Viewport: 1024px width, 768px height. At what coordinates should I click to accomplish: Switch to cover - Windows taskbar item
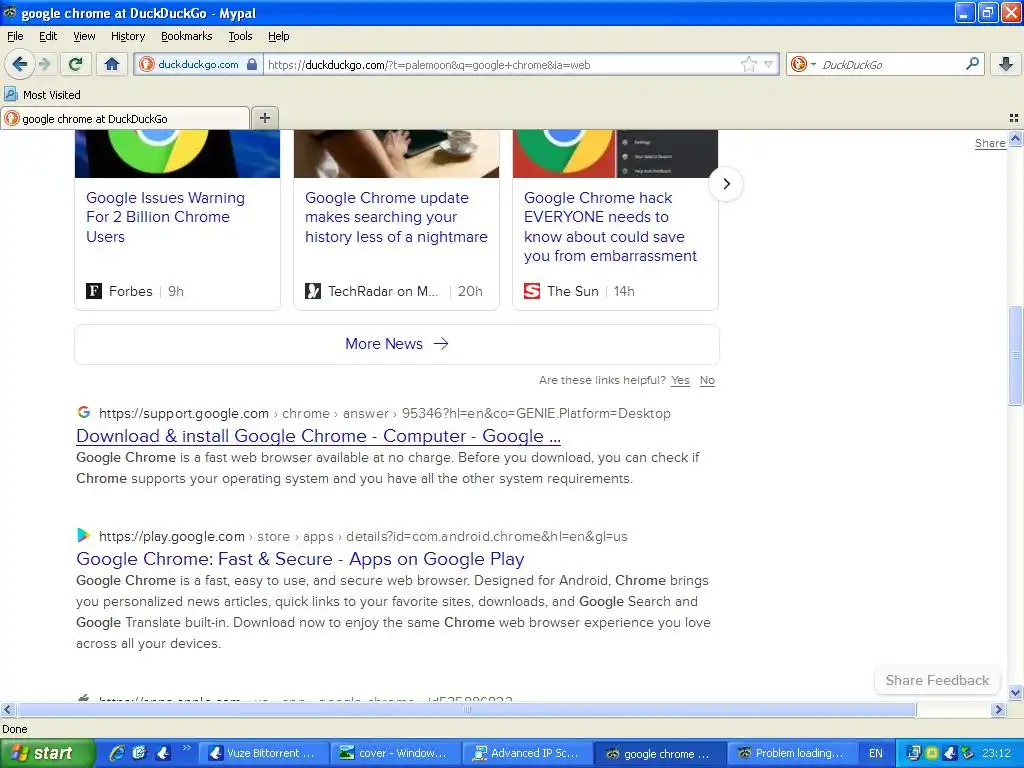pos(394,753)
